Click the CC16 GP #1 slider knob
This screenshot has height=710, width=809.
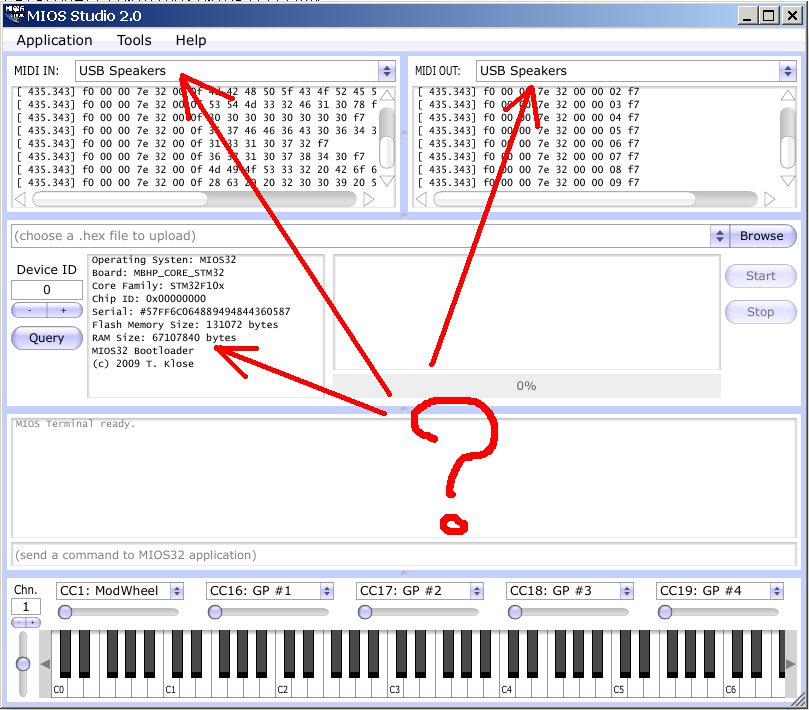[x=215, y=612]
